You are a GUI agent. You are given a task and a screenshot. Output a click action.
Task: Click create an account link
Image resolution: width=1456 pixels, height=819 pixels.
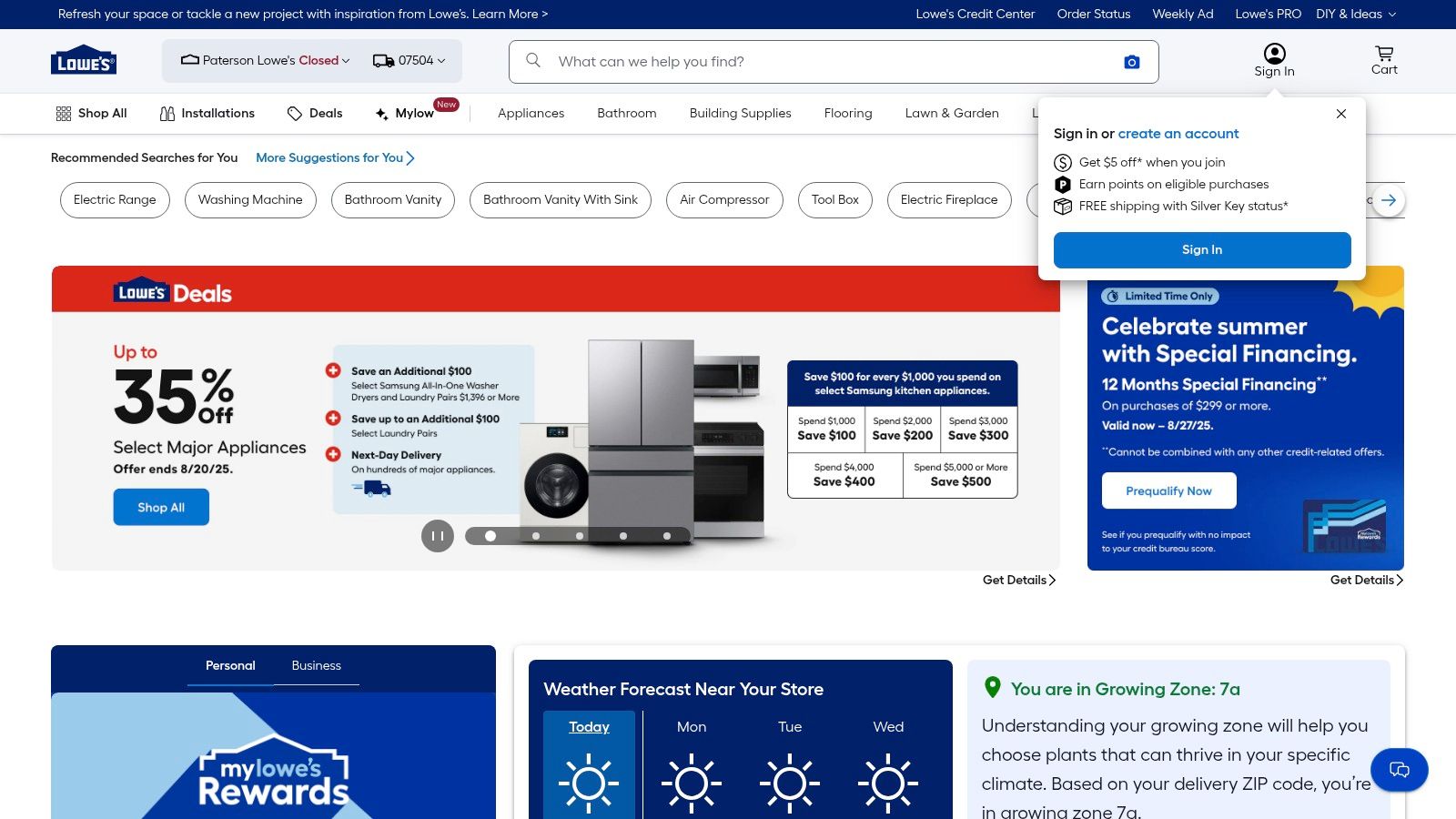tap(1178, 134)
